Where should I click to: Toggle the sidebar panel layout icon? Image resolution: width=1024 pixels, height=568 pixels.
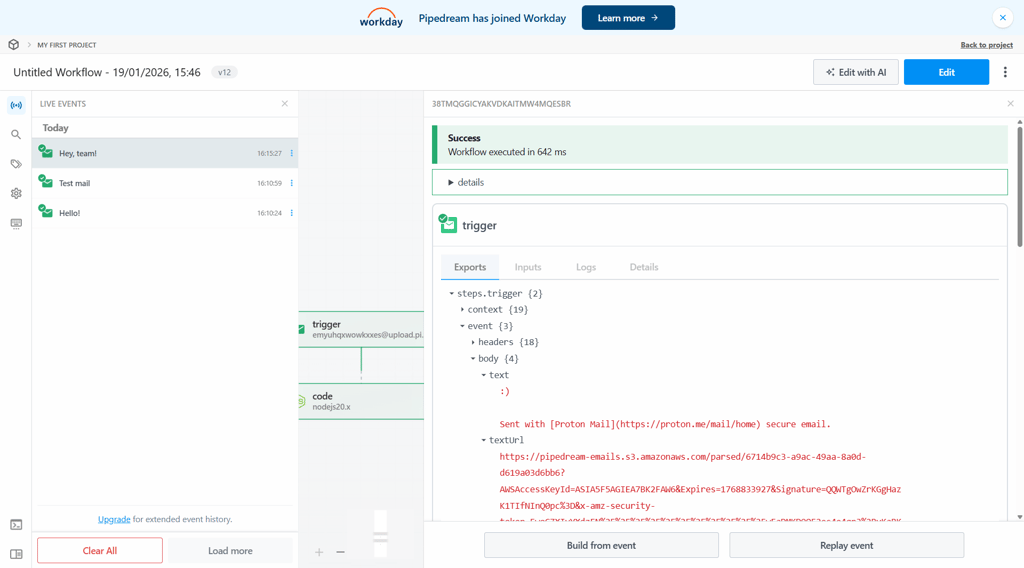(x=16, y=554)
